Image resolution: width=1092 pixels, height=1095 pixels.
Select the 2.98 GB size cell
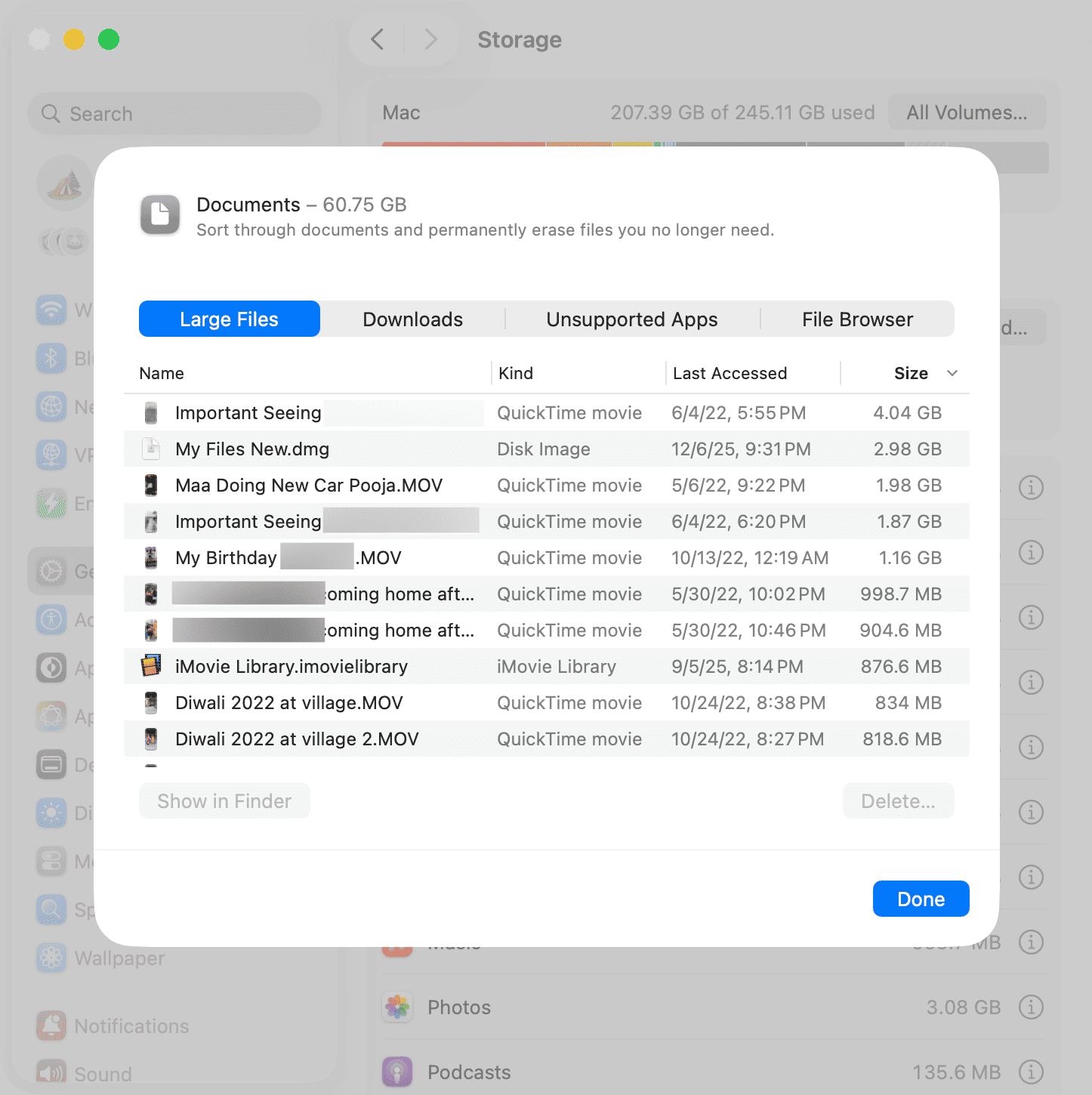point(908,449)
